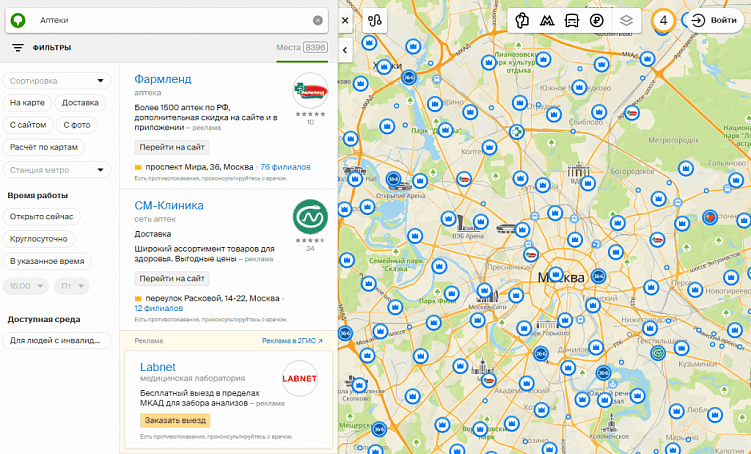Viewport: 751px width, 454px height.
Task: Click the Заказать выезд button
Action: pos(175,420)
